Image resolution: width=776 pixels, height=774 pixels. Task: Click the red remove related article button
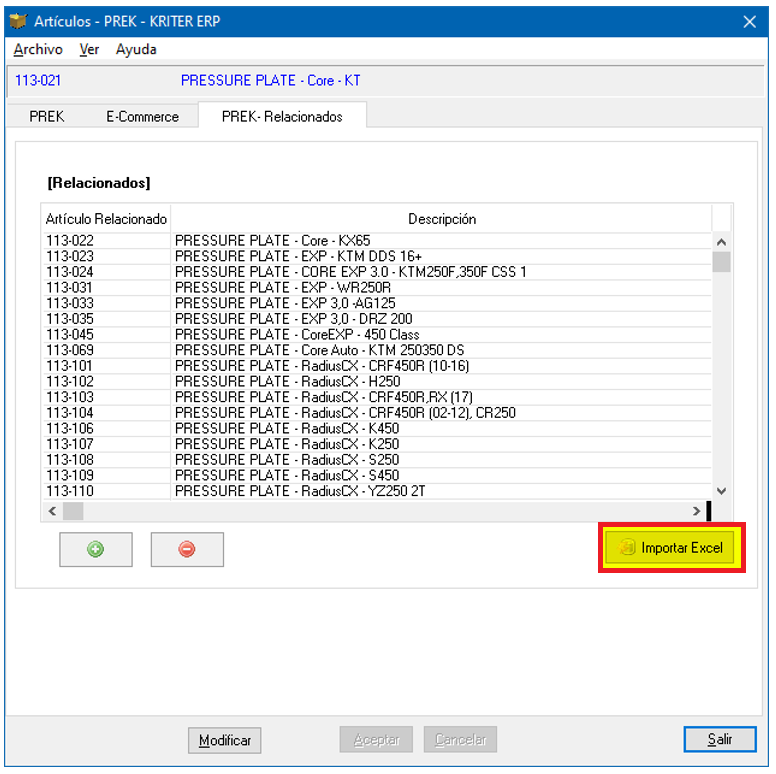[187, 549]
